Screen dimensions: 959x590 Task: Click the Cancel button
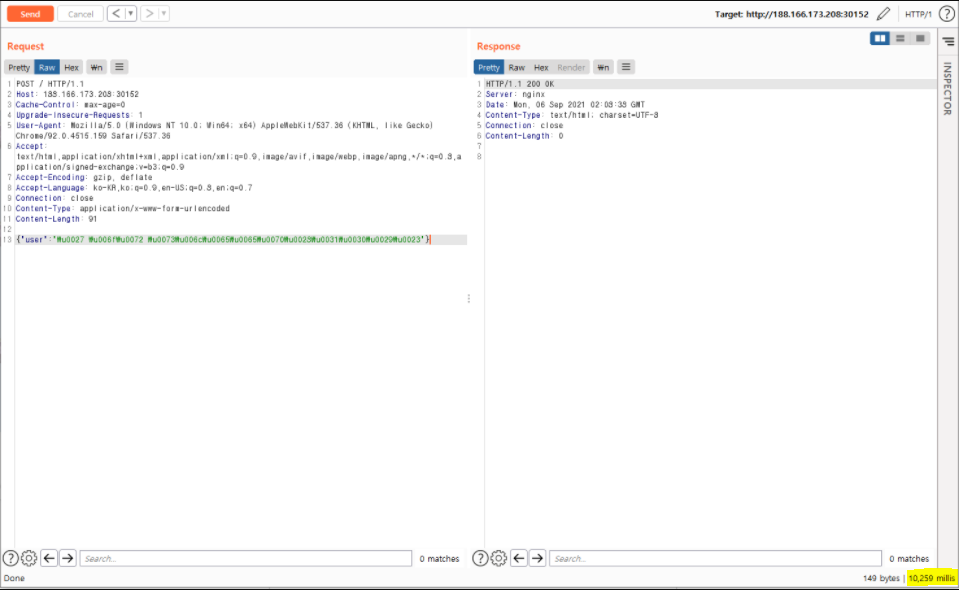(x=80, y=14)
